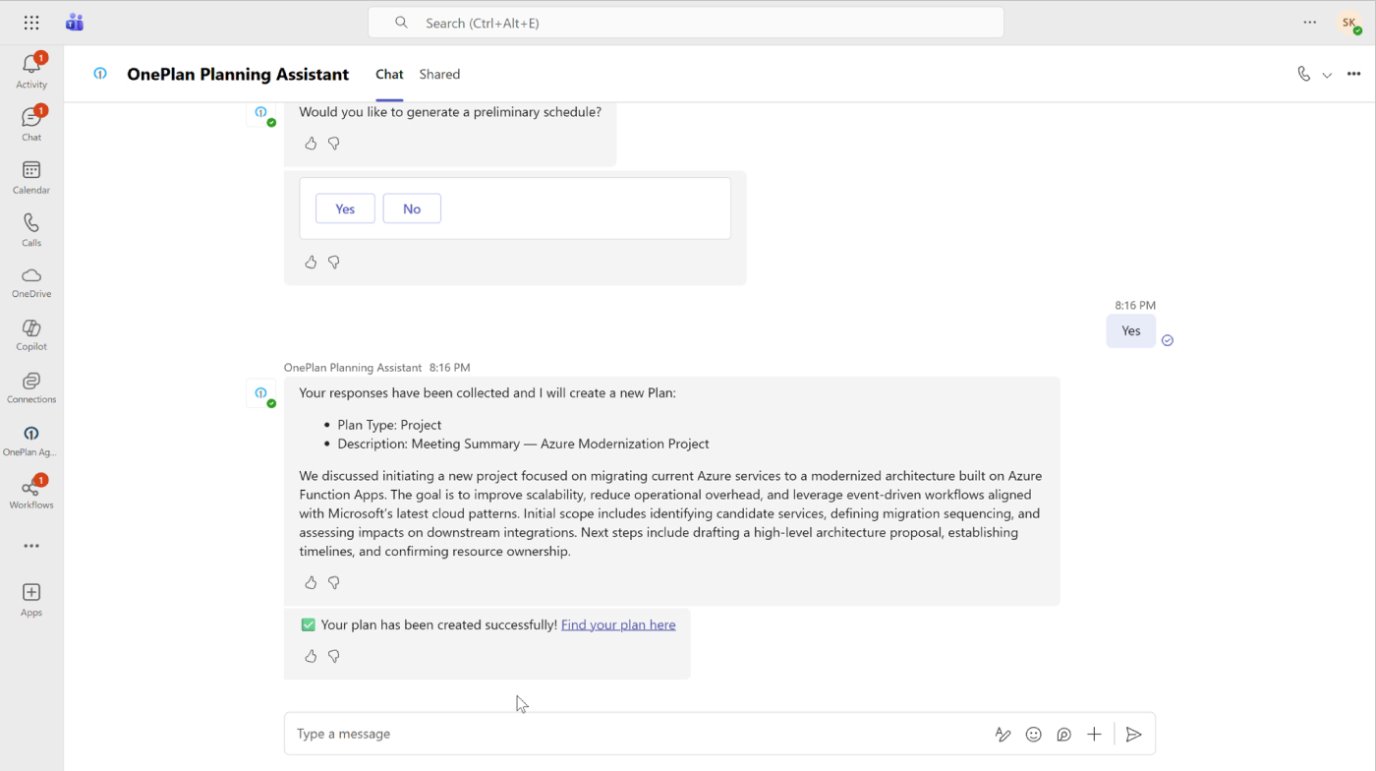Select the Chat tab
This screenshot has width=1376, height=771.
389,74
